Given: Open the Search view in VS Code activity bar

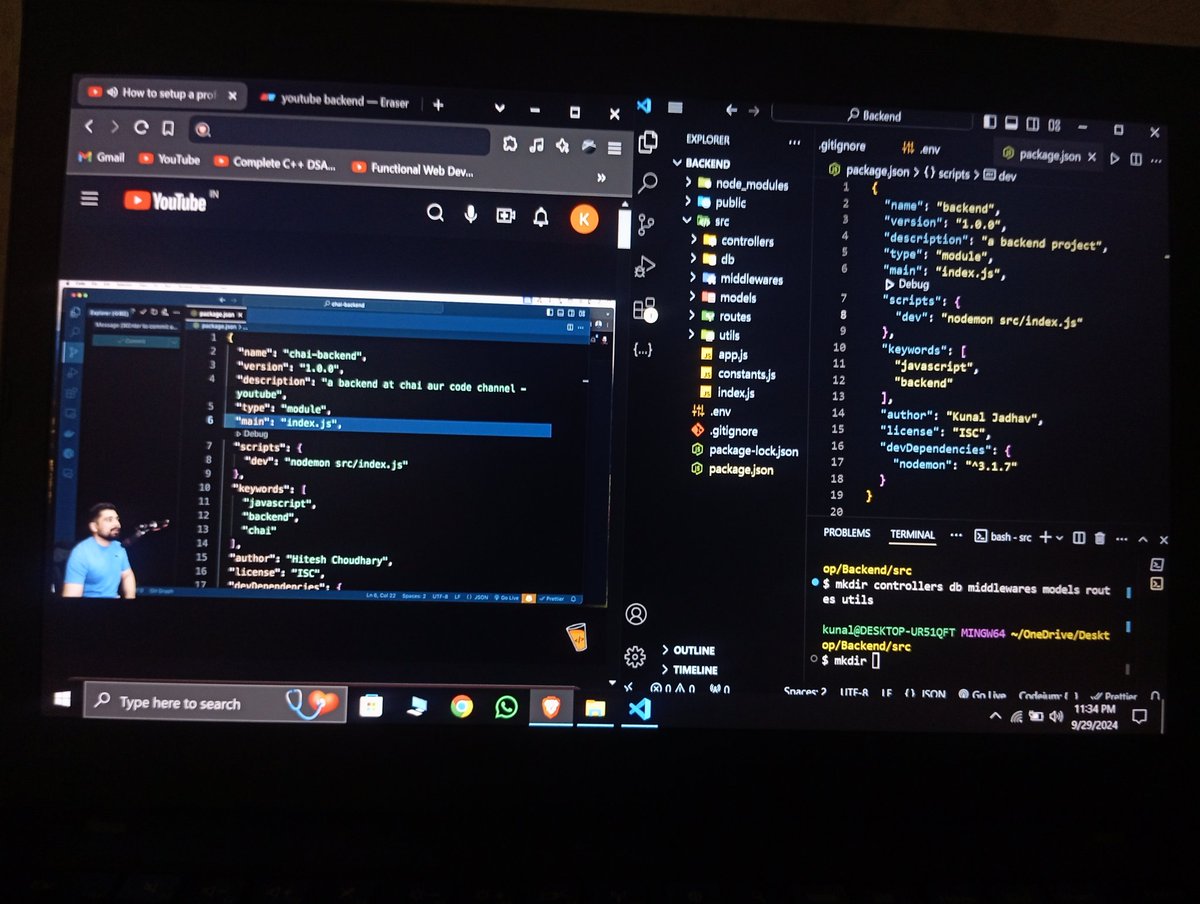Looking at the screenshot, I should click(x=648, y=182).
